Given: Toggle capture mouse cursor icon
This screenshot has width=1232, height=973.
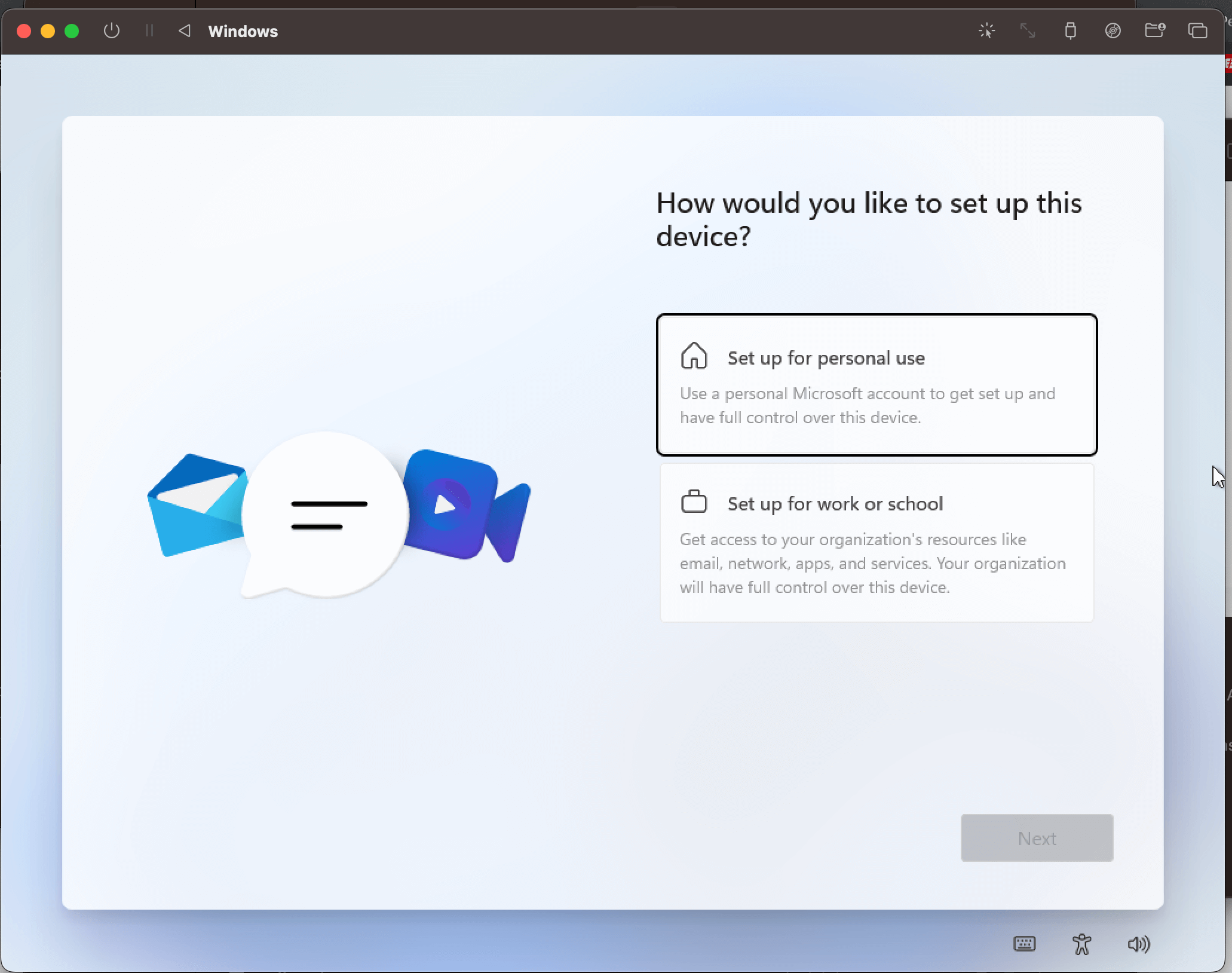Looking at the screenshot, I should [x=986, y=30].
